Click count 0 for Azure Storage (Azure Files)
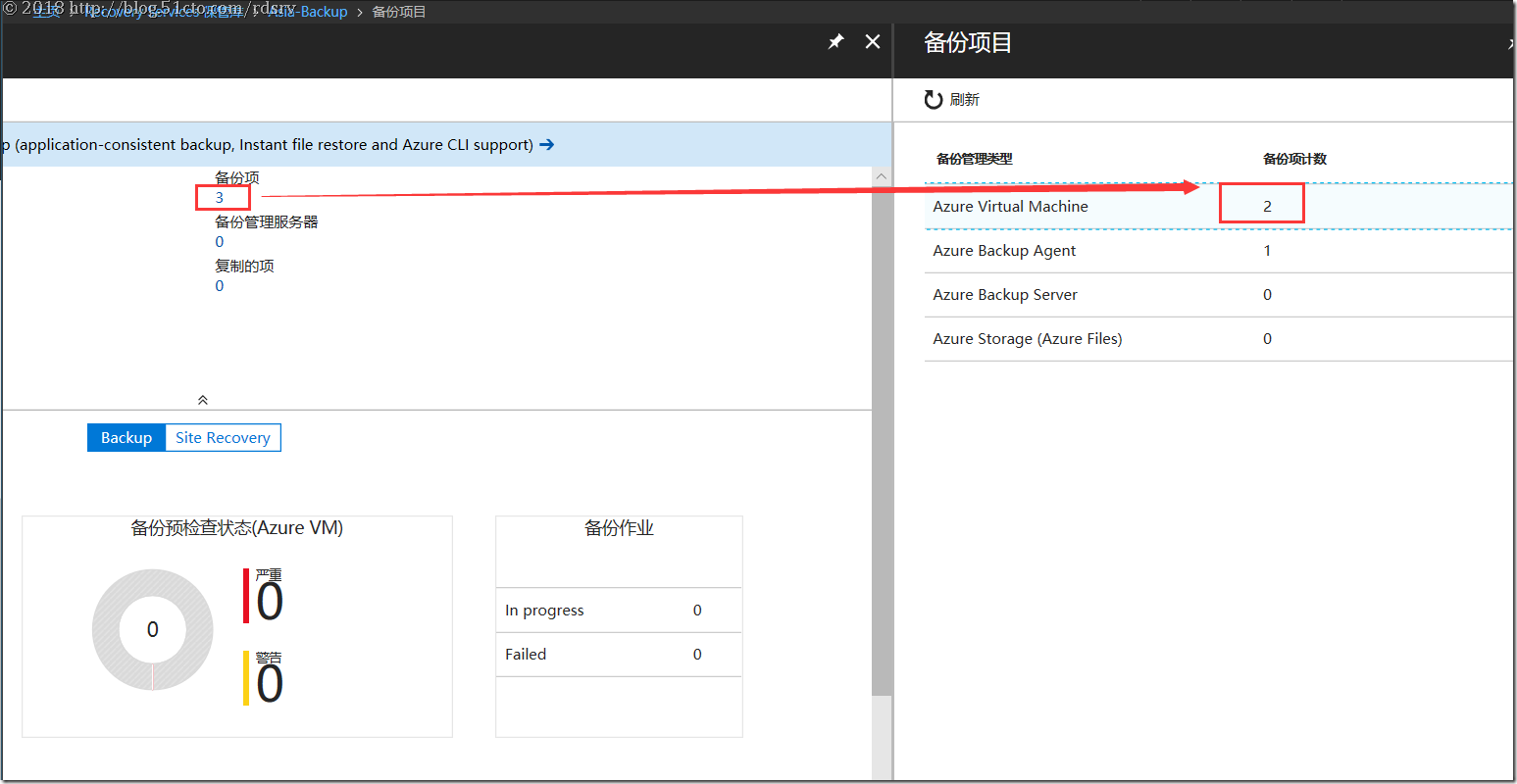The height and width of the screenshot is (784, 1517). pyautogui.click(x=1267, y=339)
